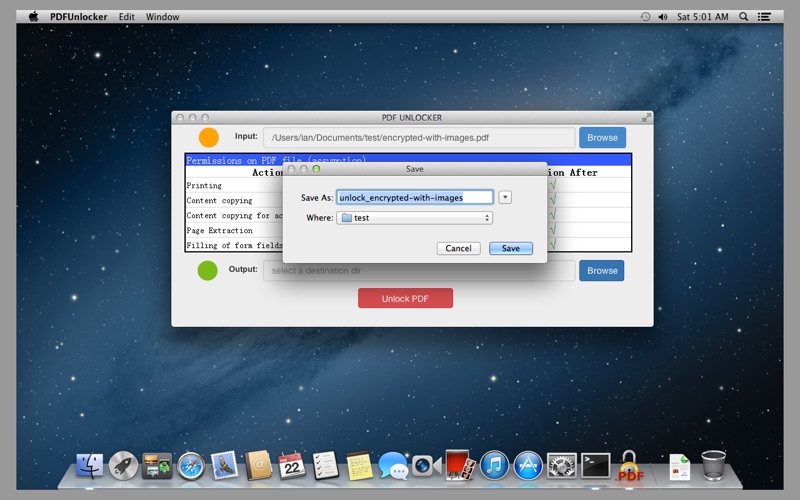This screenshot has height=500, width=800.
Task: Click the green Output status circle
Action: click(208, 270)
